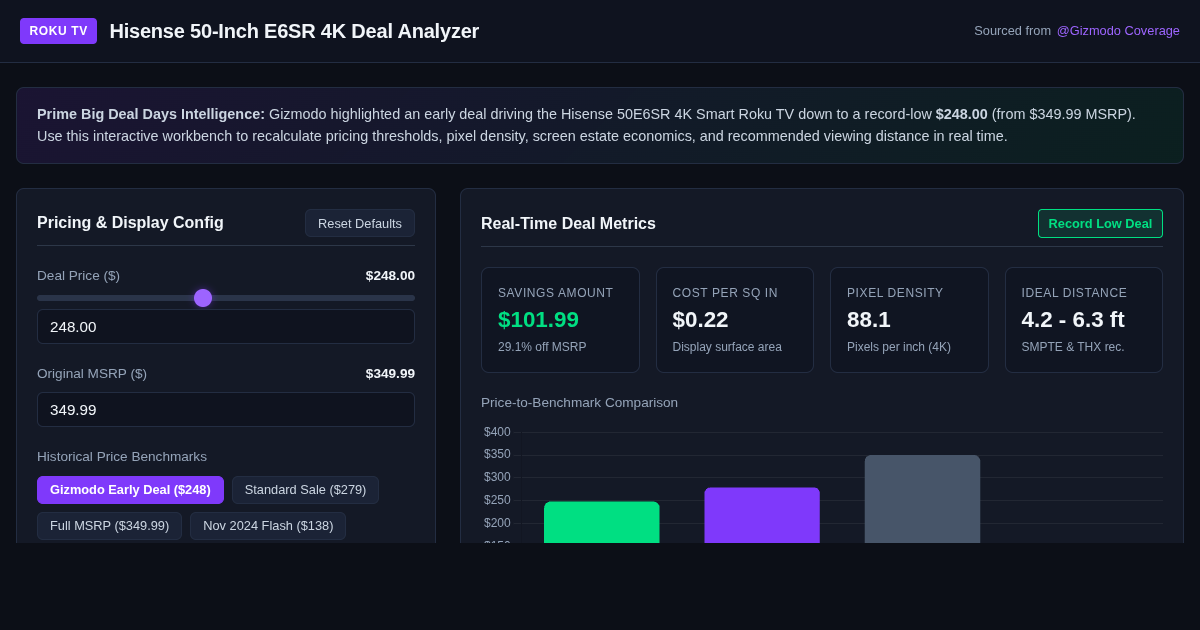Click the Hisense 50-Inch E6SR 4K Deal Analyzer title

294,31
